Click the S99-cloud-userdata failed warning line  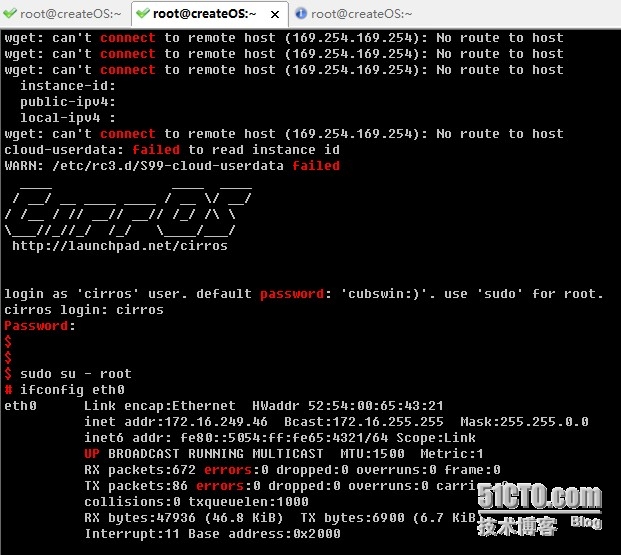coord(172,166)
